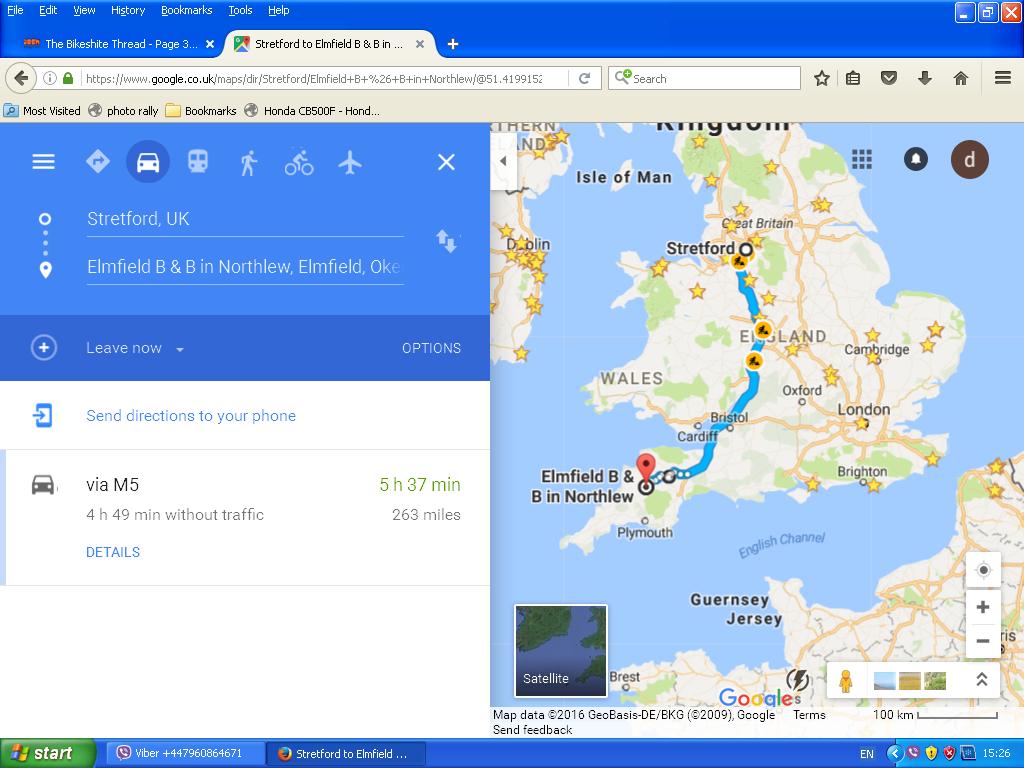Reload the current page

pos(584,78)
